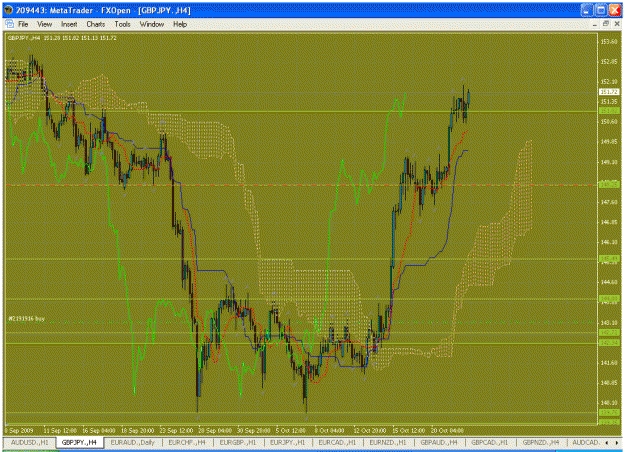Image resolution: width=625 pixels, height=452 pixels.
Task: Open the Insert menu
Action: (69, 24)
